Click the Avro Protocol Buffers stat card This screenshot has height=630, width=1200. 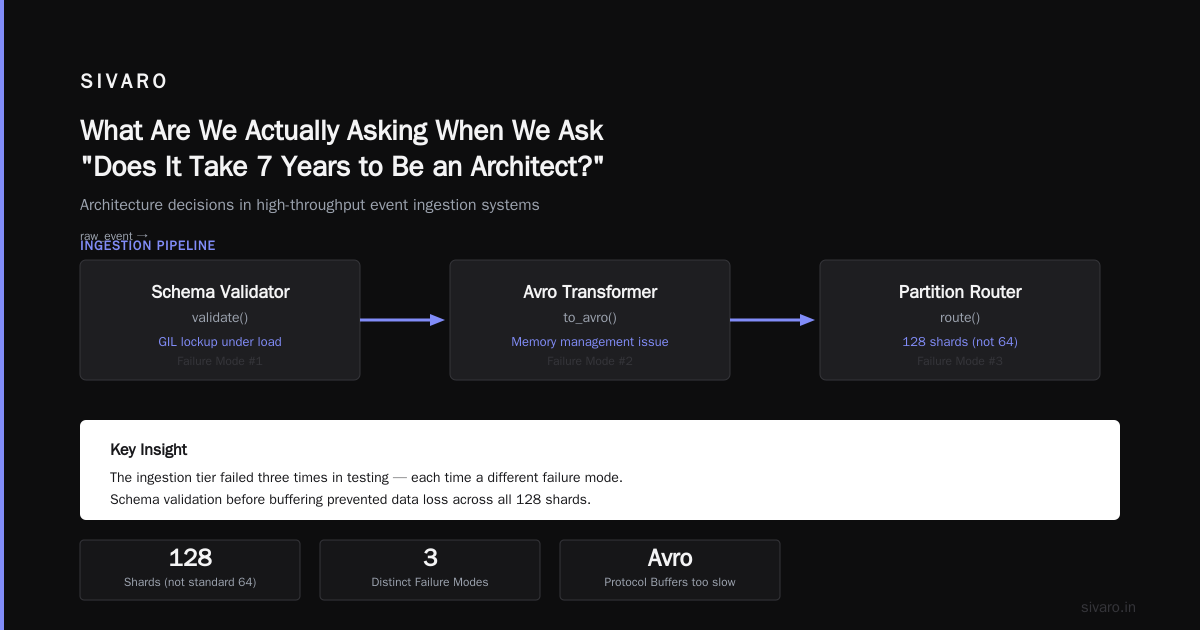point(670,570)
